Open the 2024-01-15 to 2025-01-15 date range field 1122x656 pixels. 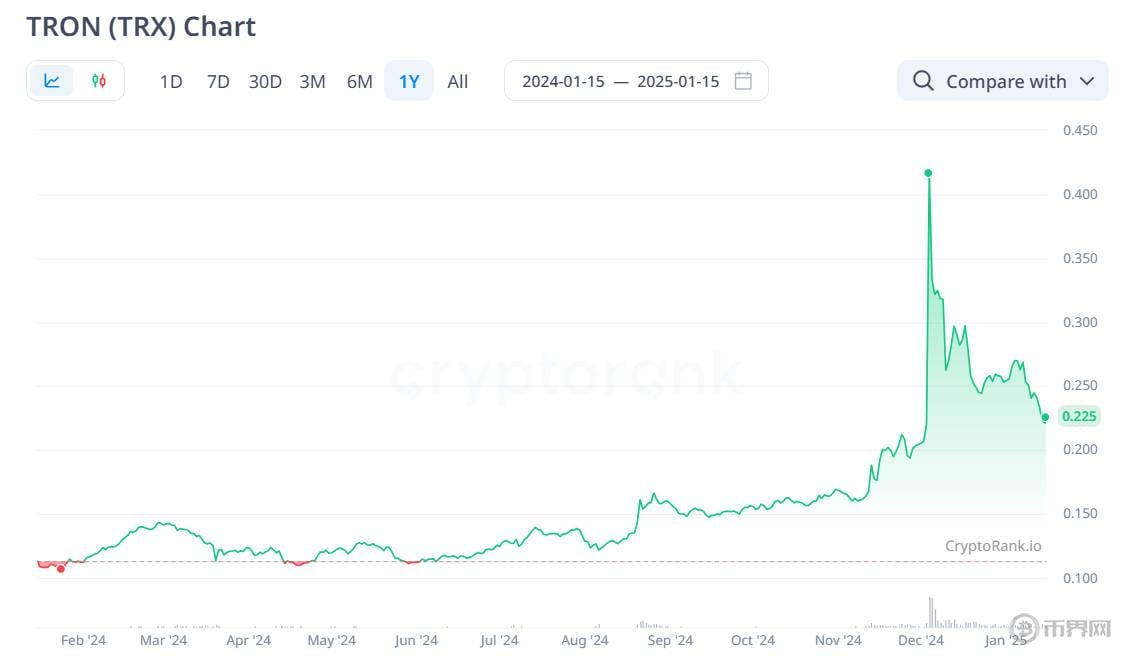tap(620, 82)
